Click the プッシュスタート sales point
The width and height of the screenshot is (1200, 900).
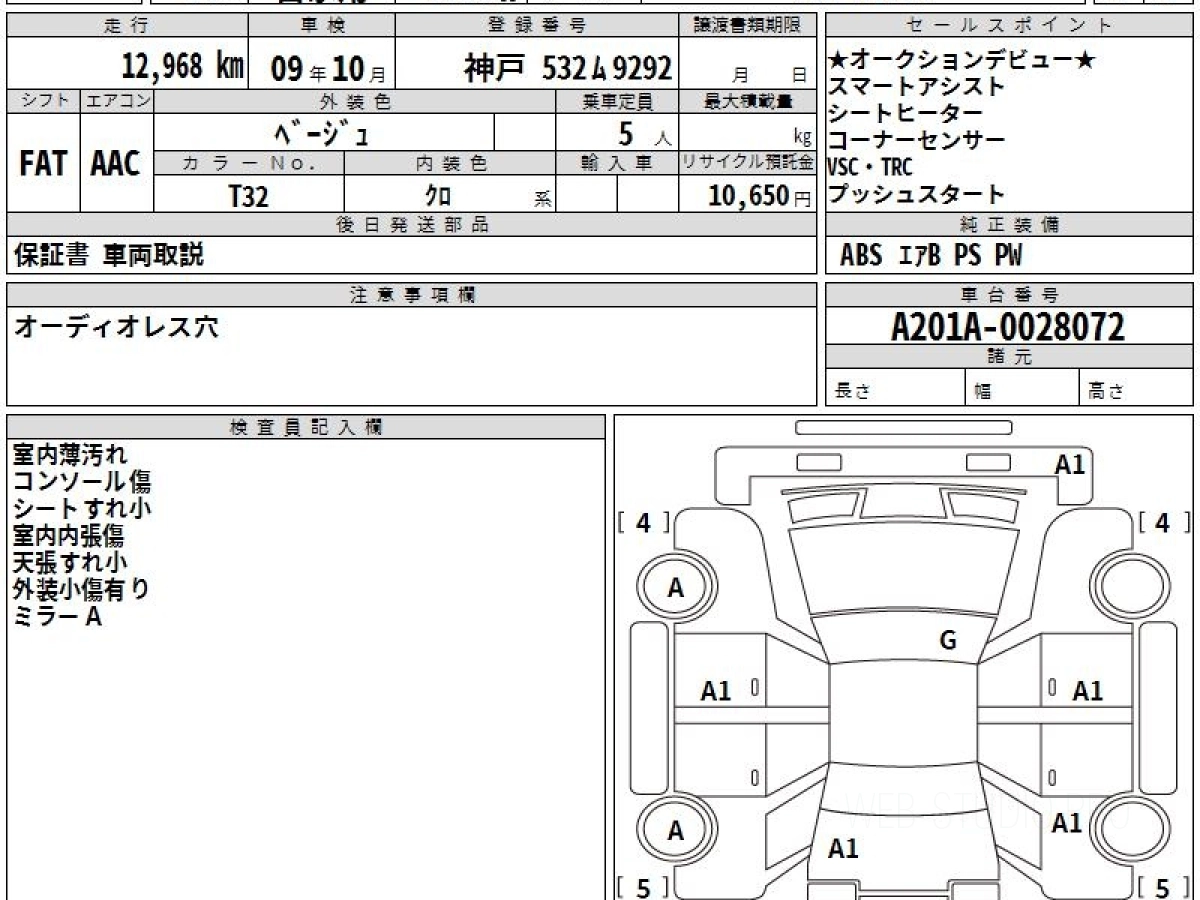[917, 194]
